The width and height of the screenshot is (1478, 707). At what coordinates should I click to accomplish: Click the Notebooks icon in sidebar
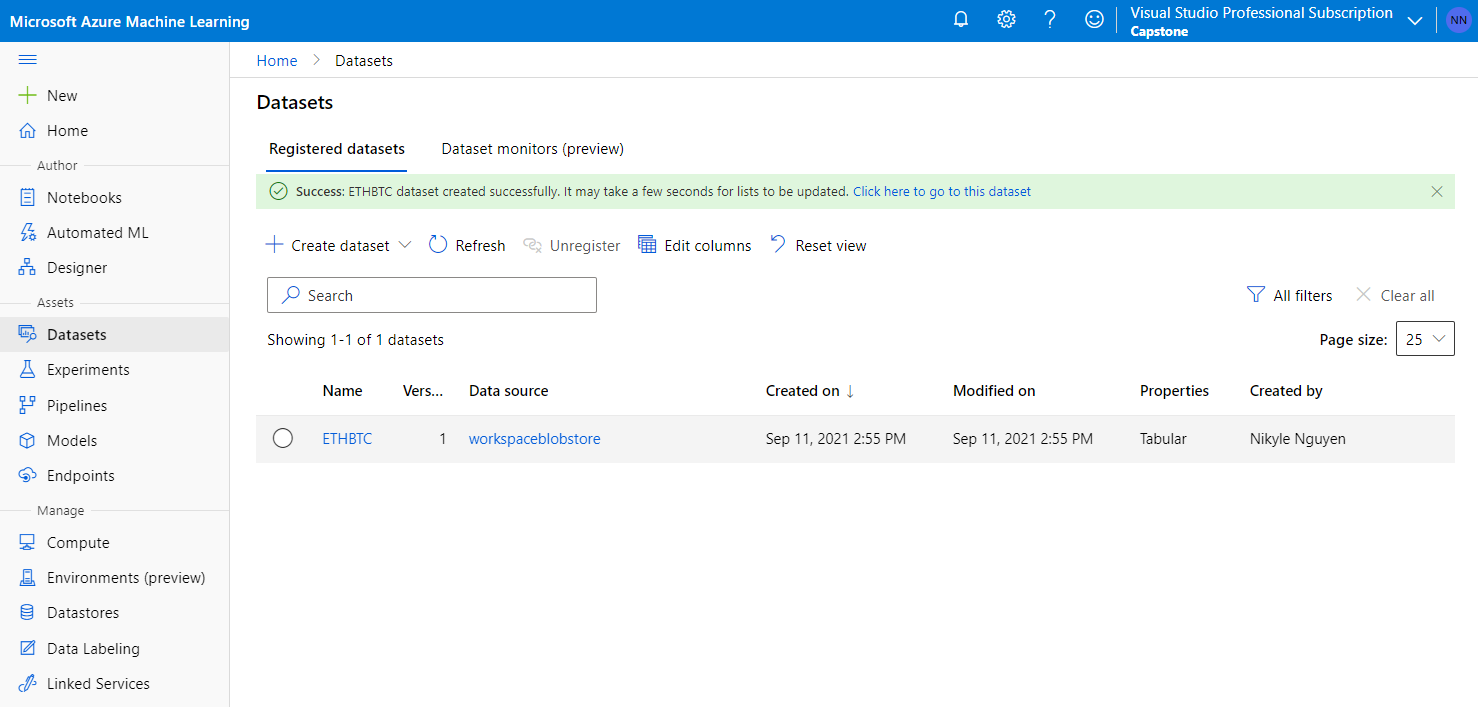pos(27,198)
